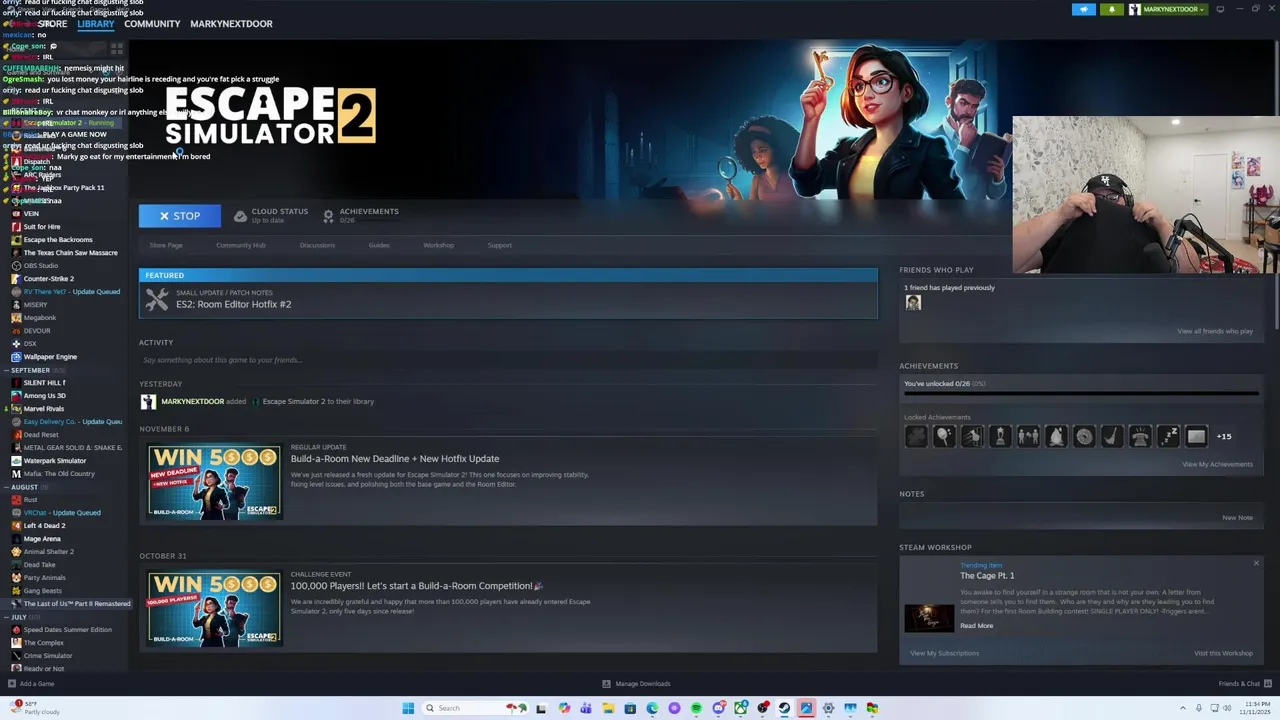
Task: Open the MARKYNEXTDOOR account dropdown
Action: pos(1168,9)
